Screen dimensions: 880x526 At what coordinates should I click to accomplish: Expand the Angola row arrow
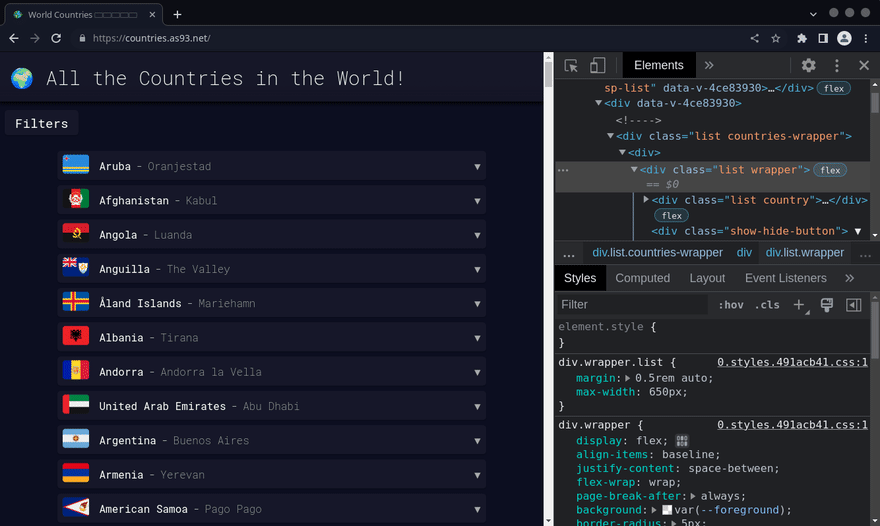click(477, 235)
